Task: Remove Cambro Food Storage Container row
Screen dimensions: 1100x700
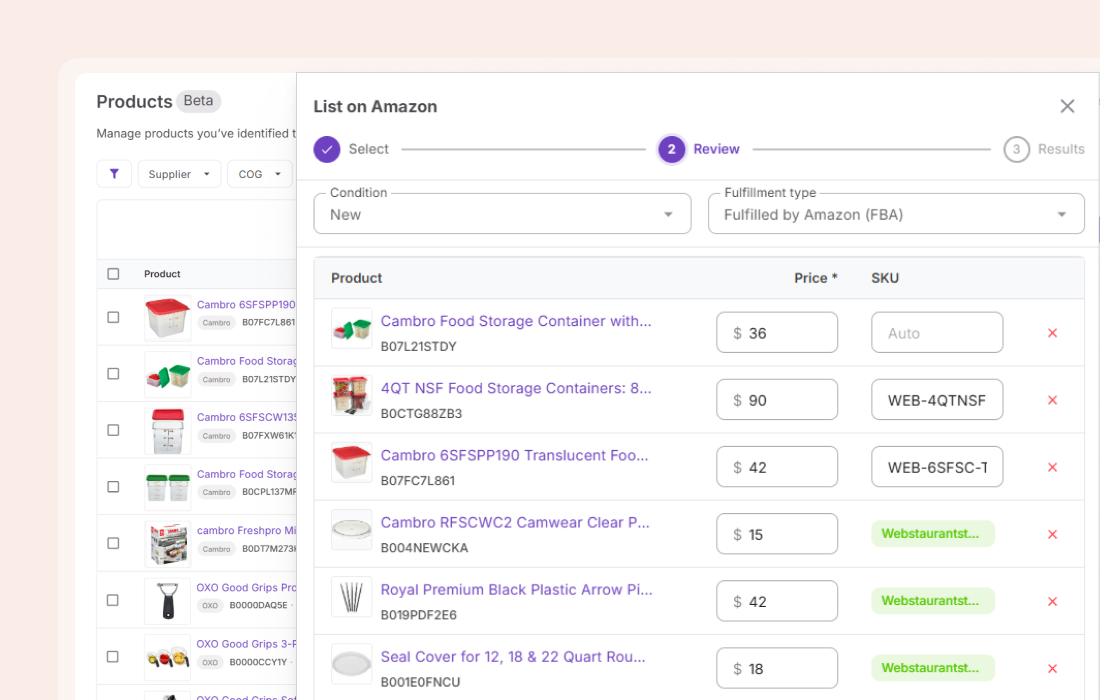Action: [1052, 333]
